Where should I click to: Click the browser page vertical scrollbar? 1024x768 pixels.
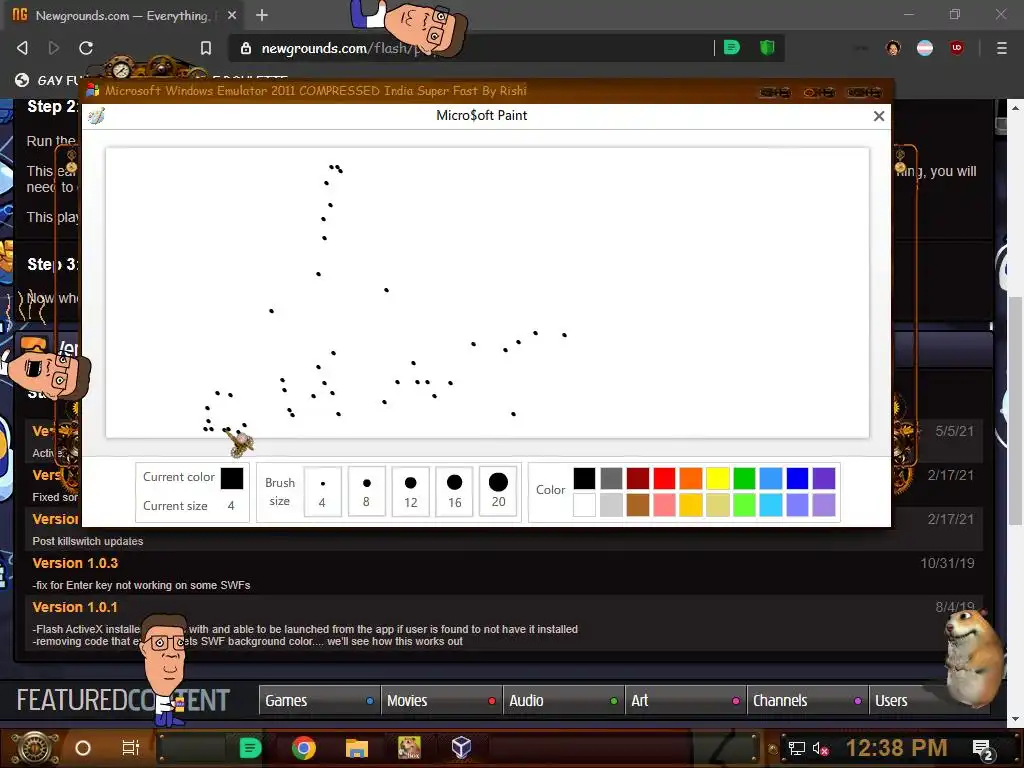click(x=1015, y=411)
